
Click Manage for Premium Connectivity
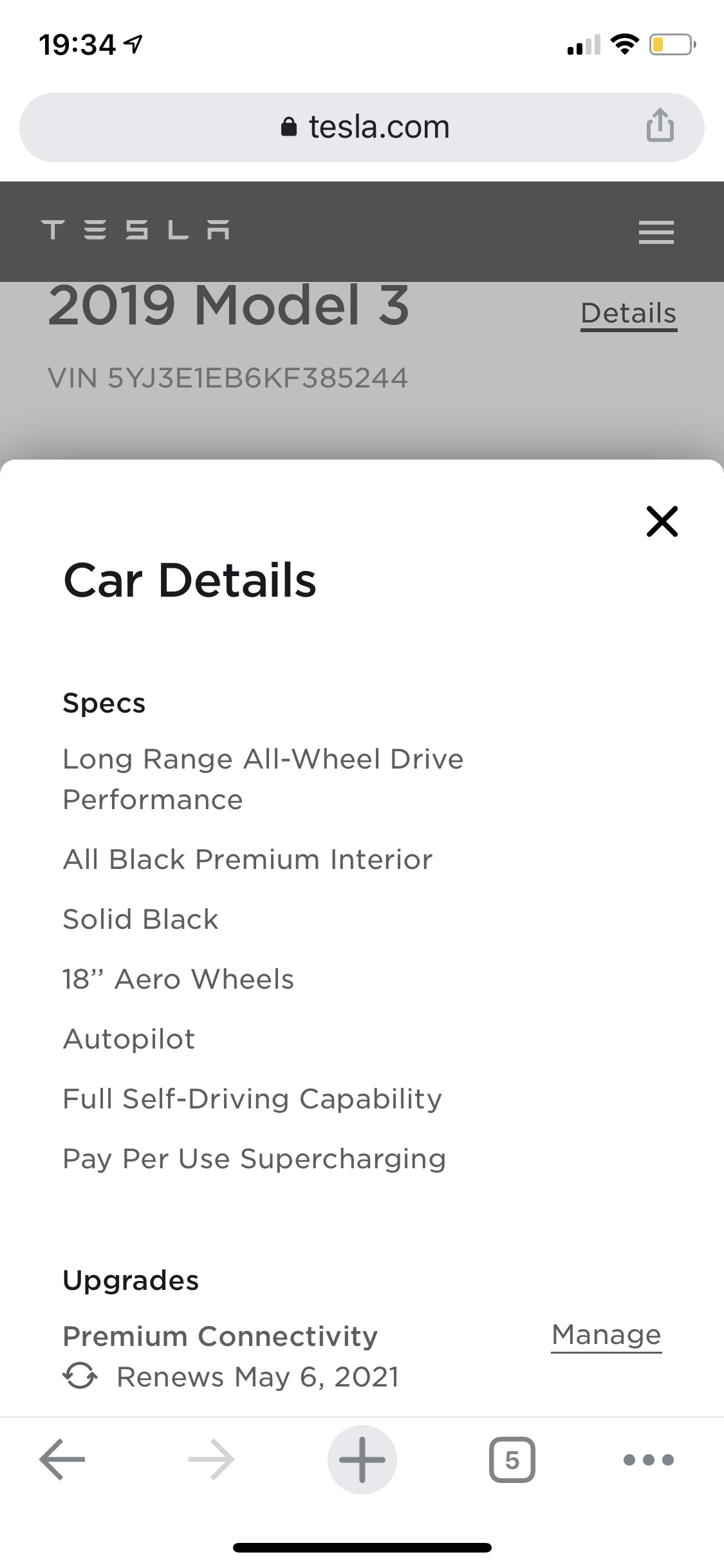pos(606,1335)
